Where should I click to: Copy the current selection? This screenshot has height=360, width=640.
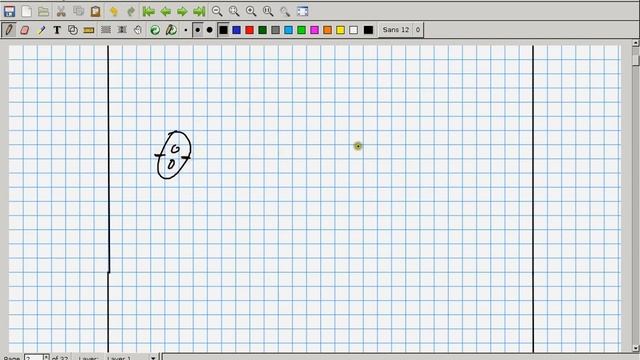click(78, 11)
